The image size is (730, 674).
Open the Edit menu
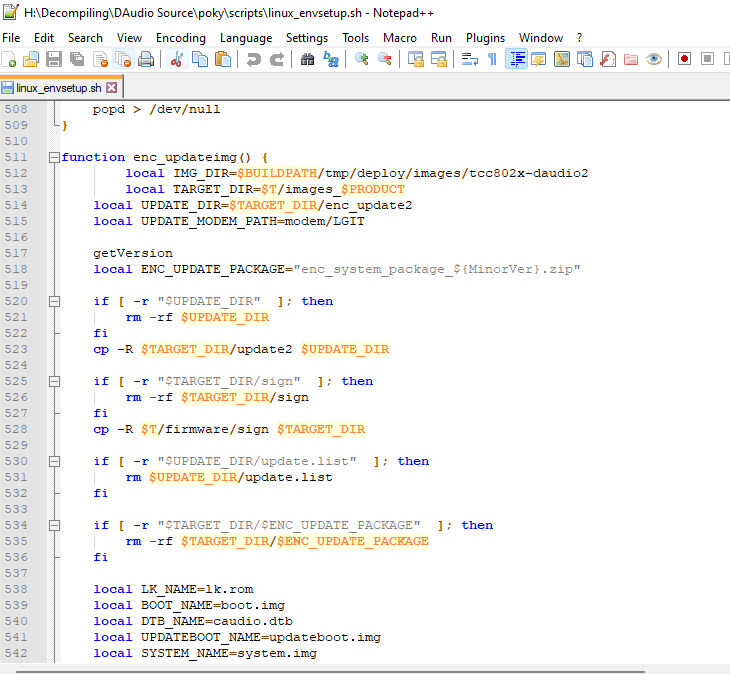44,38
